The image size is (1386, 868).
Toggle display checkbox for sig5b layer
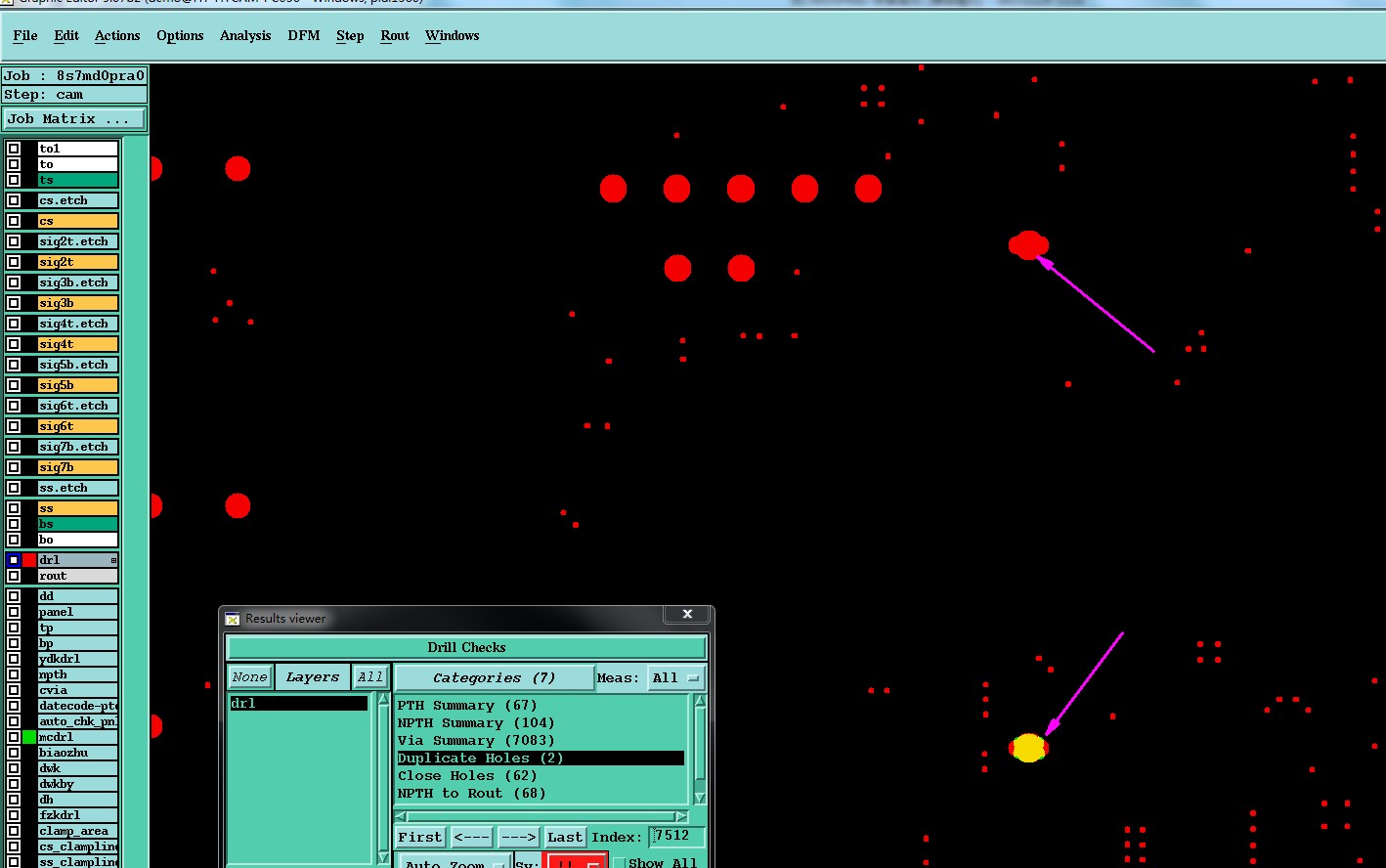[x=14, y=385]
